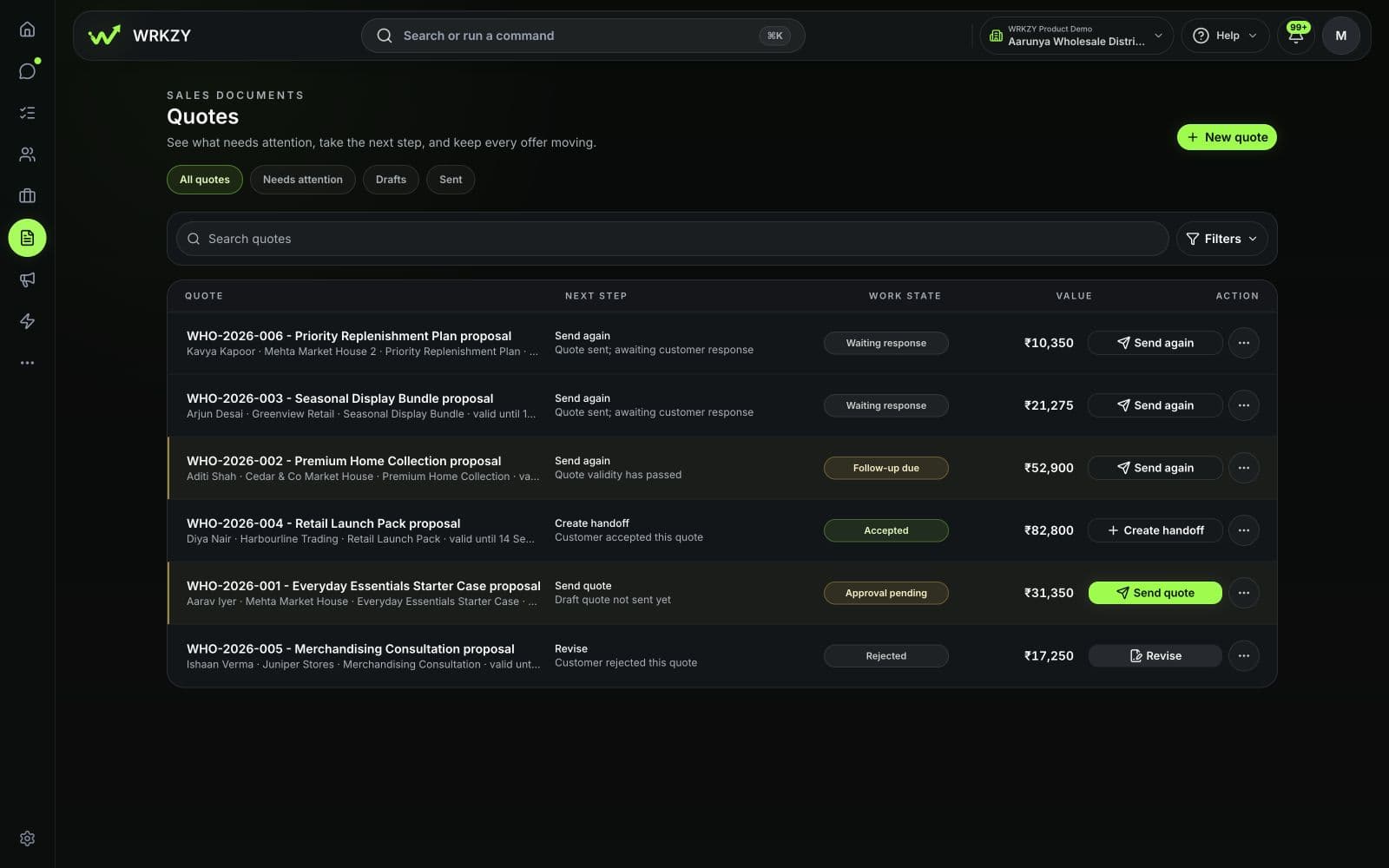The height and width of the screenshot is (868, 1389).
Task: Open the WHO-2026-003 Seasonal Display Bundle proposal
Action: [339, 398]
